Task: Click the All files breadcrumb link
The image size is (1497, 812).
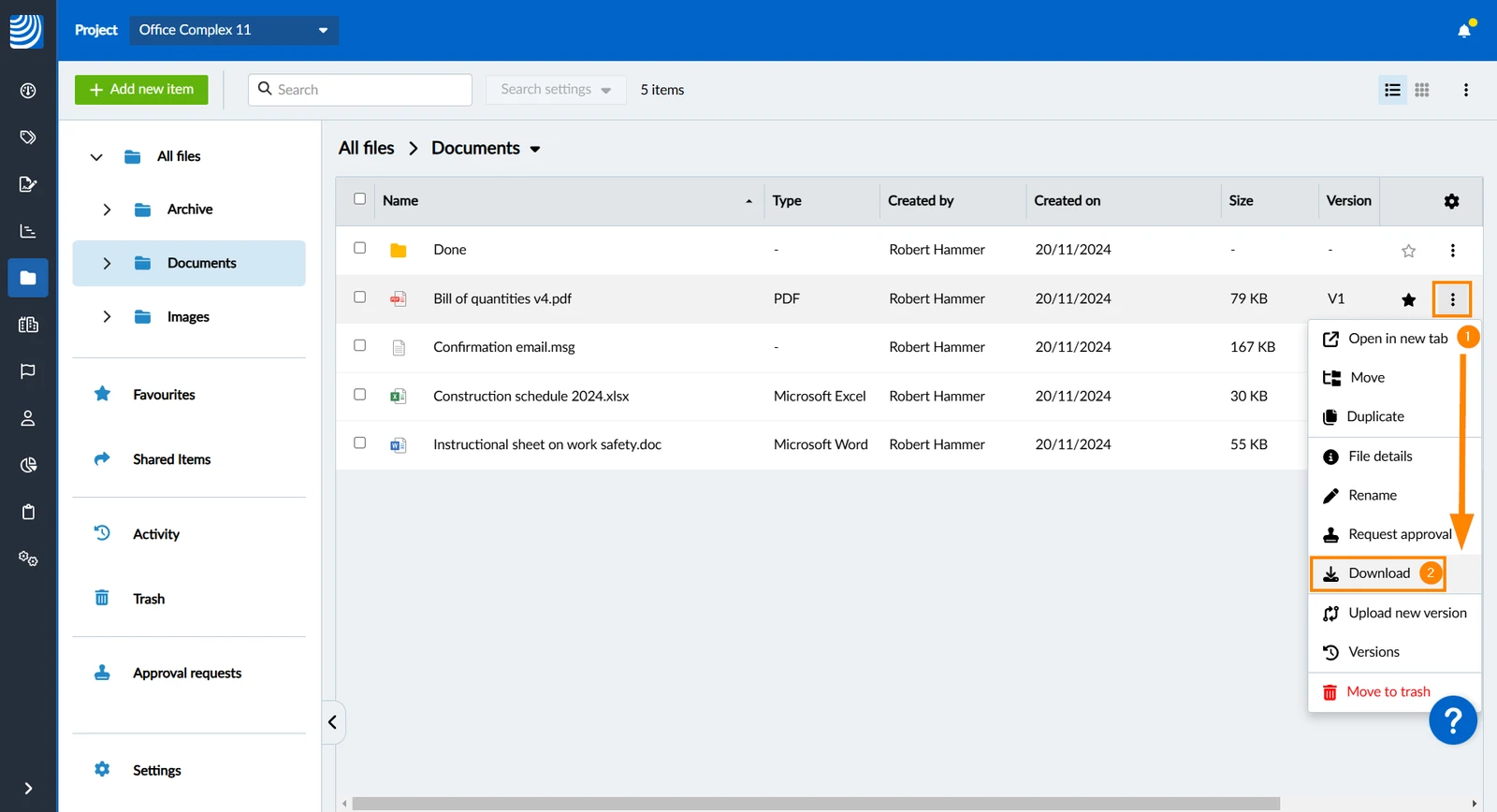Action: (x=366, y=148)
